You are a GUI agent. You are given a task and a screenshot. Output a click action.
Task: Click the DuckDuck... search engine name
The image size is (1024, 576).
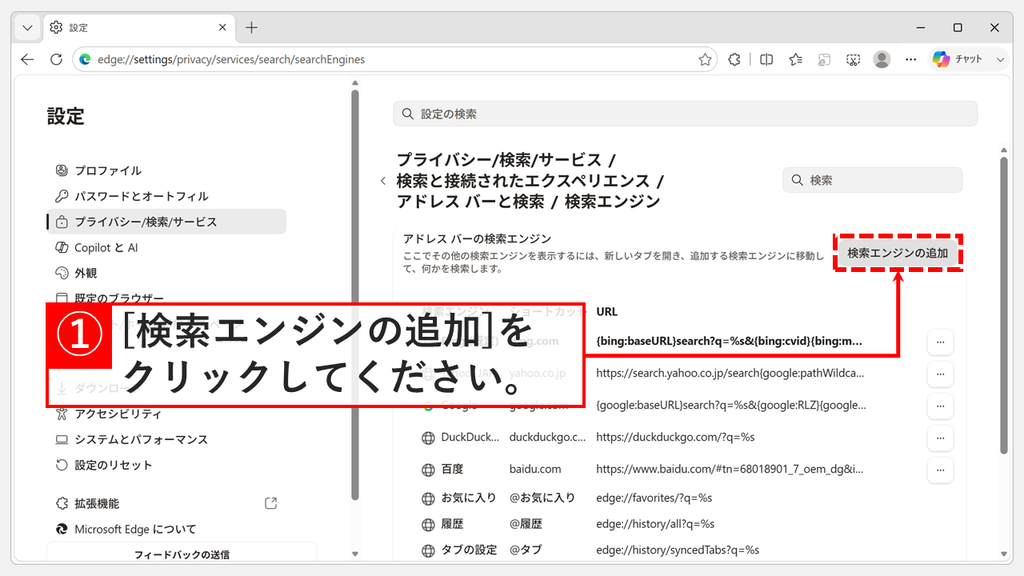470,437
